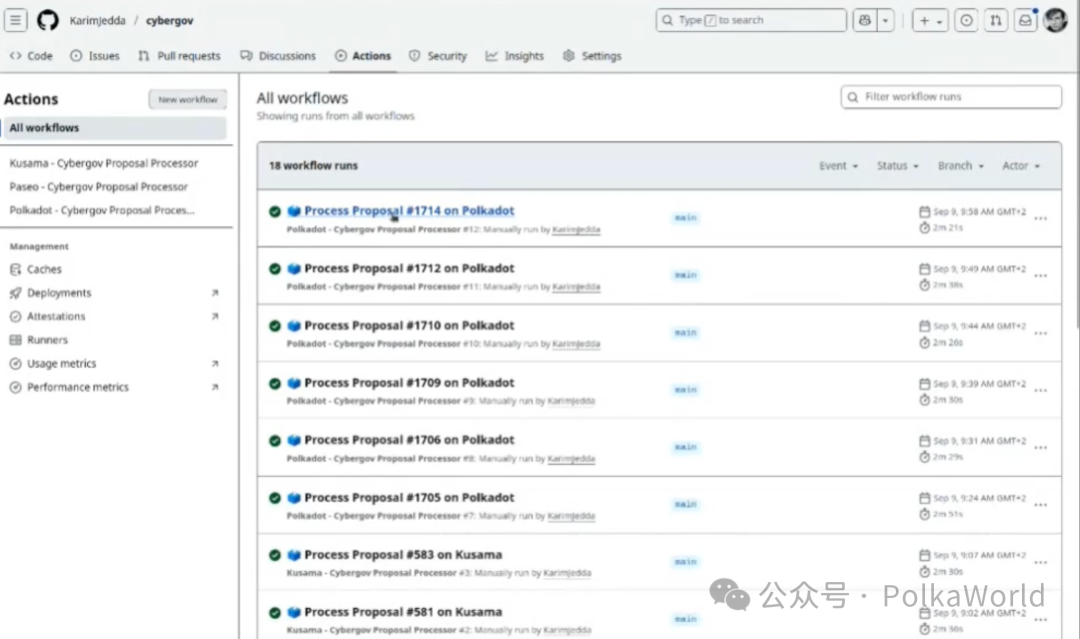Click success check icon on #1710 run
Screen dimensions: 1080x639
(275, 326)
